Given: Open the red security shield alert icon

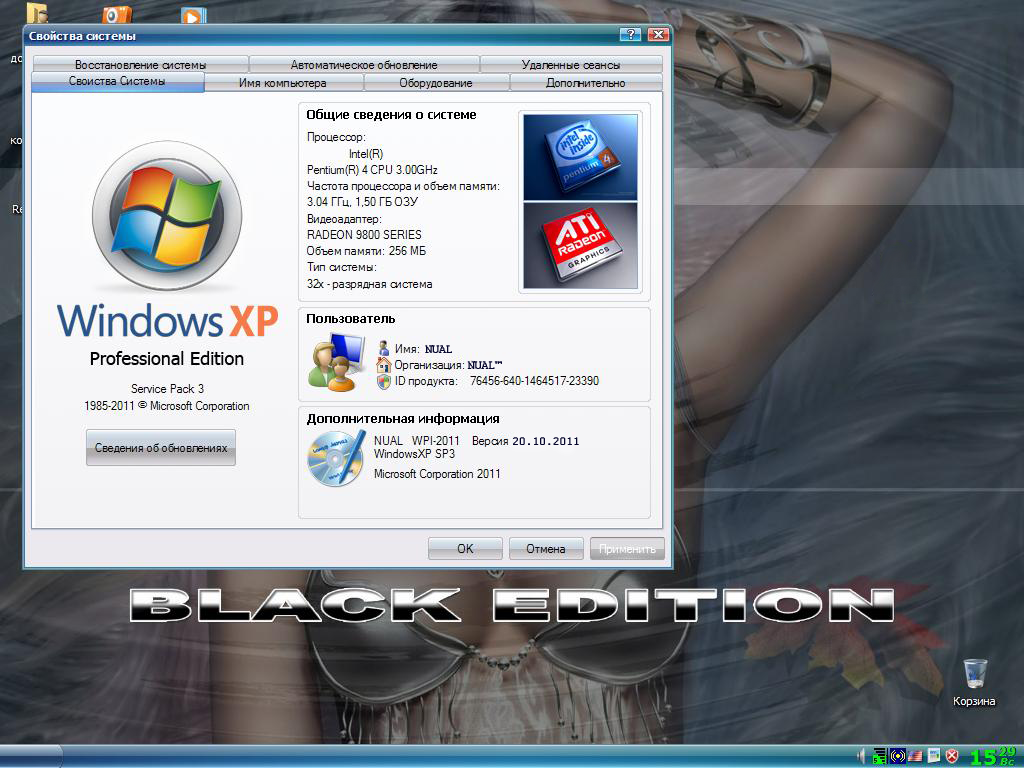Looking at the screenshot, I should point(952,756).
